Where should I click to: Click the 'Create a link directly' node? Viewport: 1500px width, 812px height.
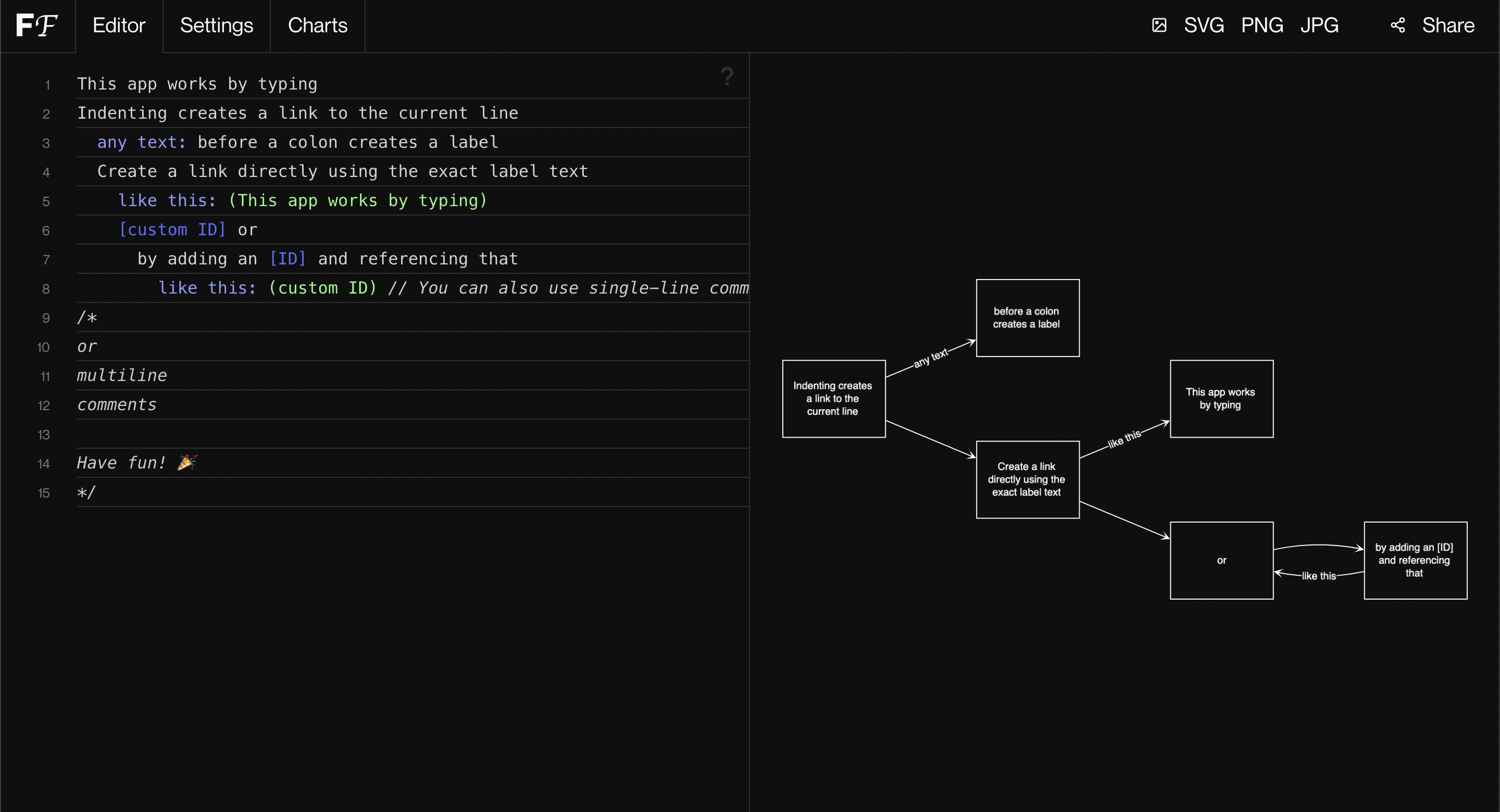pyautogui.click(x=1027, y=479)
